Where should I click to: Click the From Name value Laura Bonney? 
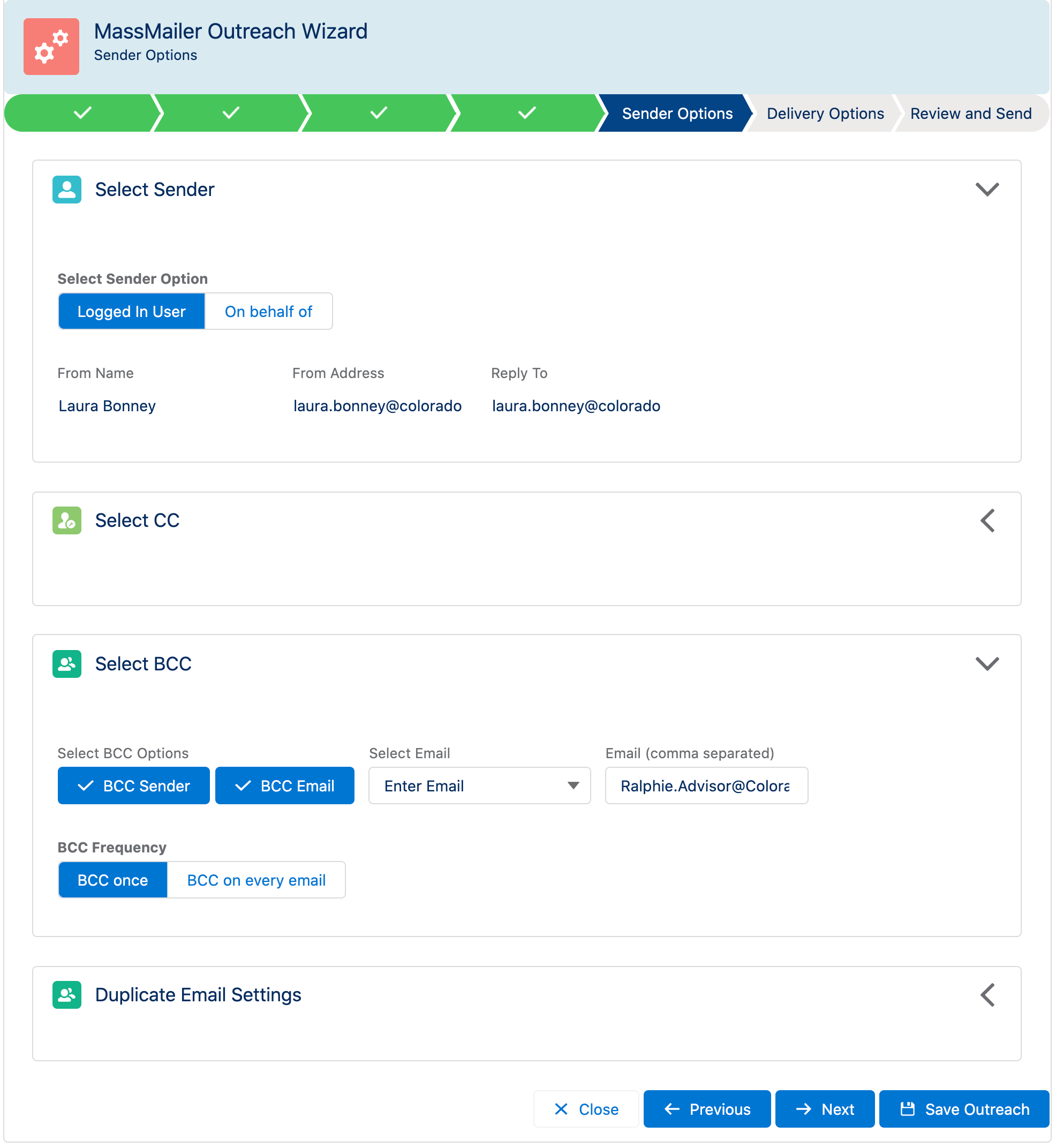coord(107,406)
